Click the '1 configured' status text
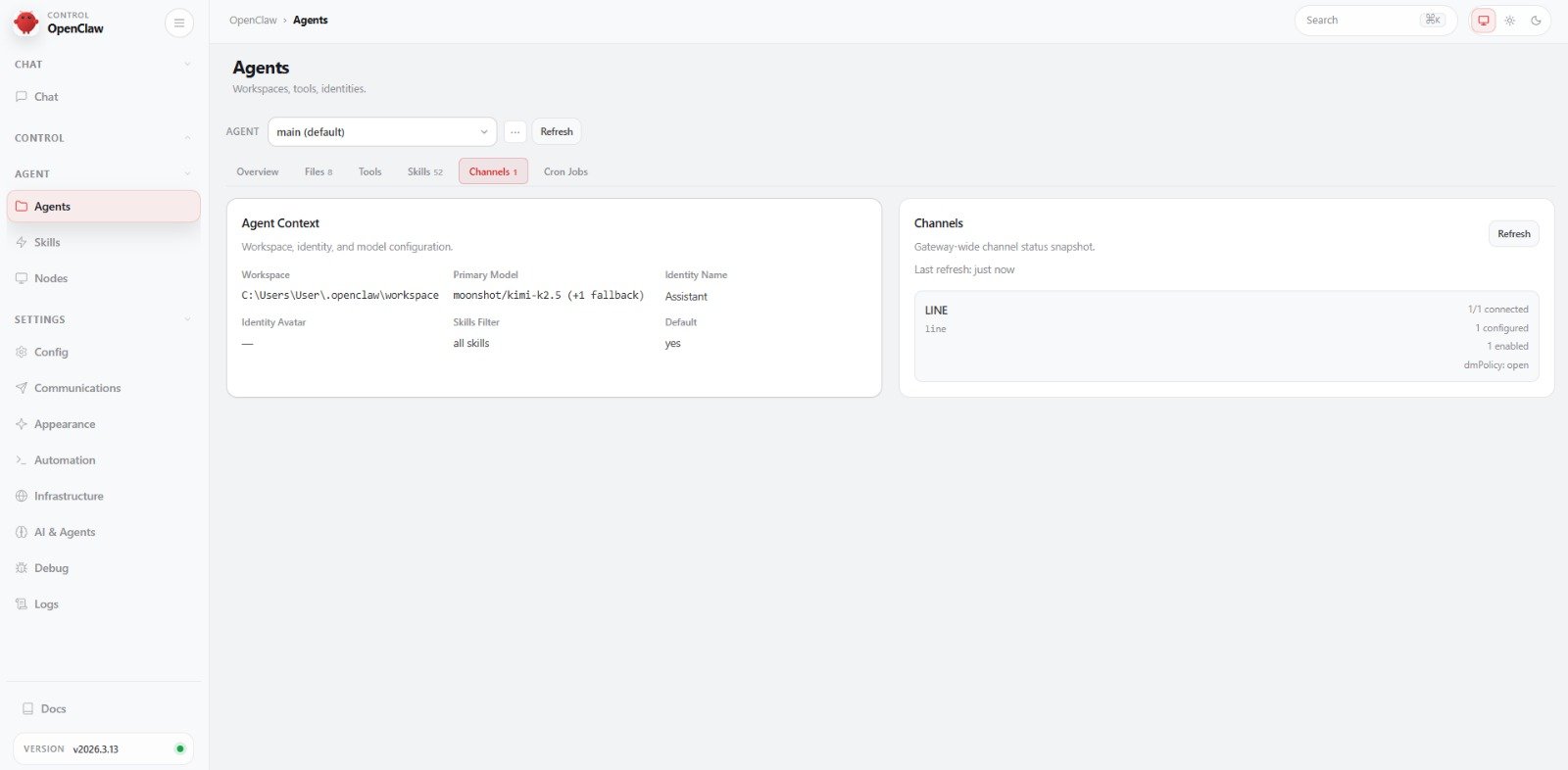Image resolution: width=1568 pixels, height=770 pixels. click(1502, 328)
